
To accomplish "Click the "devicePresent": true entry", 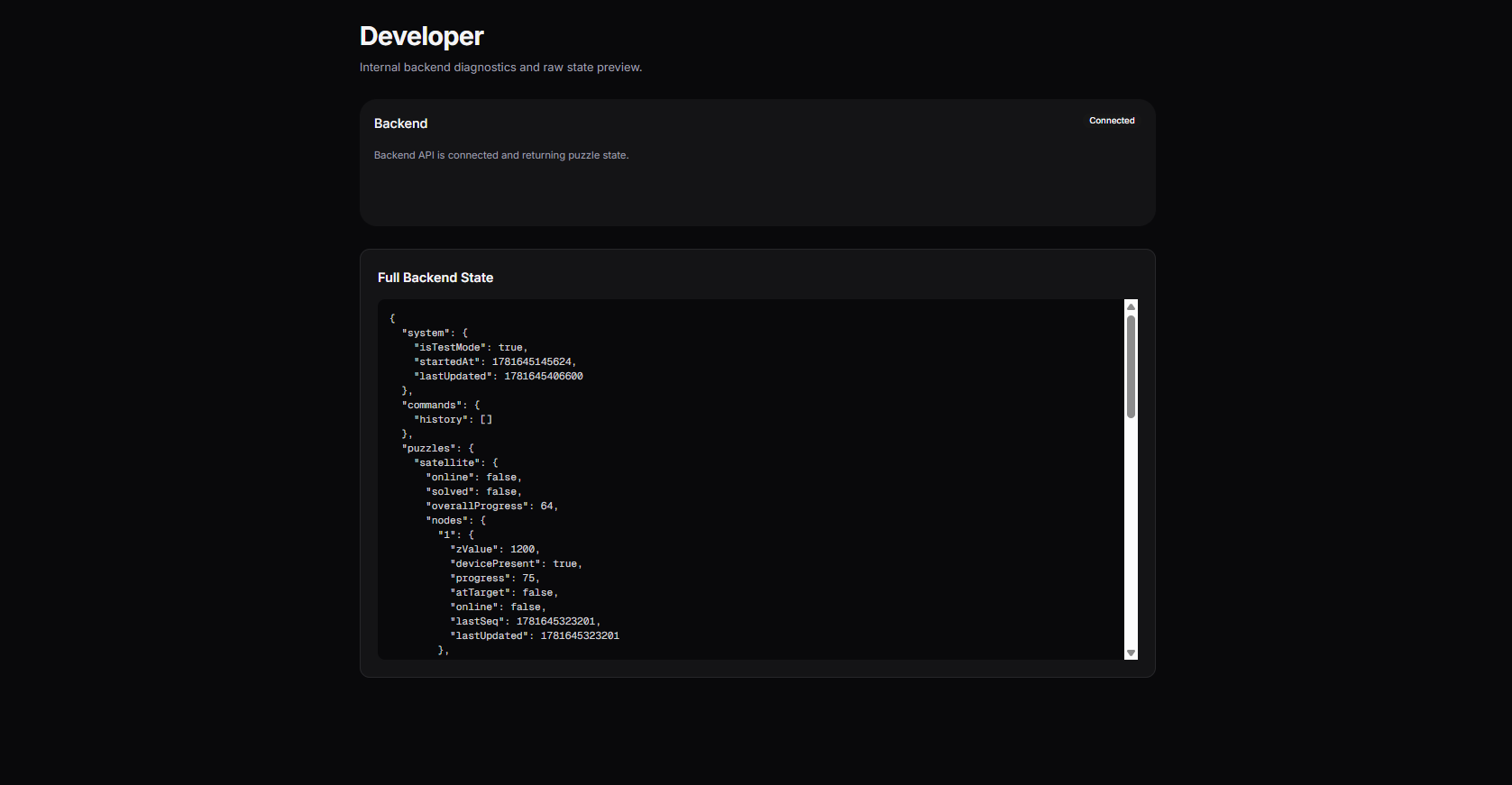I will (517, 563).
